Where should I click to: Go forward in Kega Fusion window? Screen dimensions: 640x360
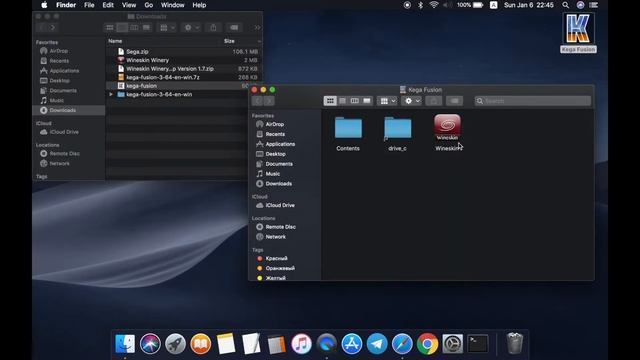coord(269,101)
